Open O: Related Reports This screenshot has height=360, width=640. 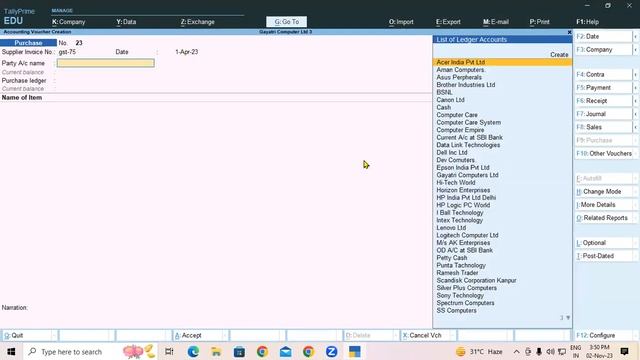pos(603,218)
